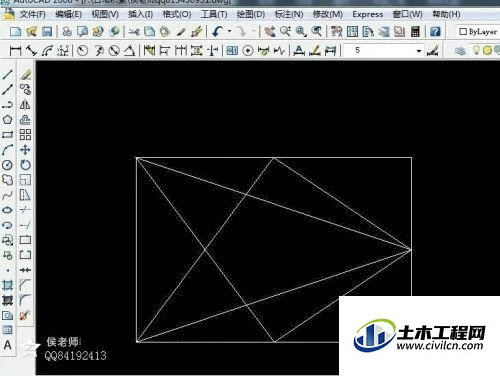Click the Undo arrow icon
The height and width of the screenshot is (376, 500).
217,32
